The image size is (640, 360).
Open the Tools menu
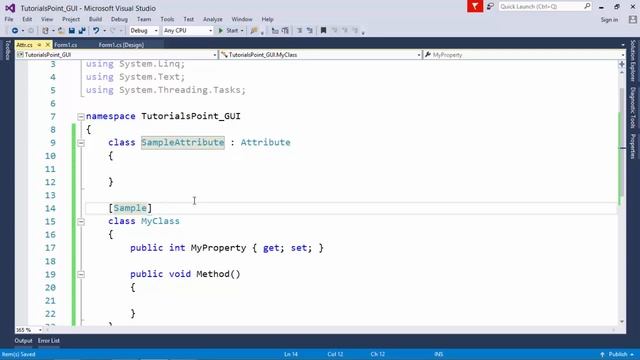click(167, 19)
